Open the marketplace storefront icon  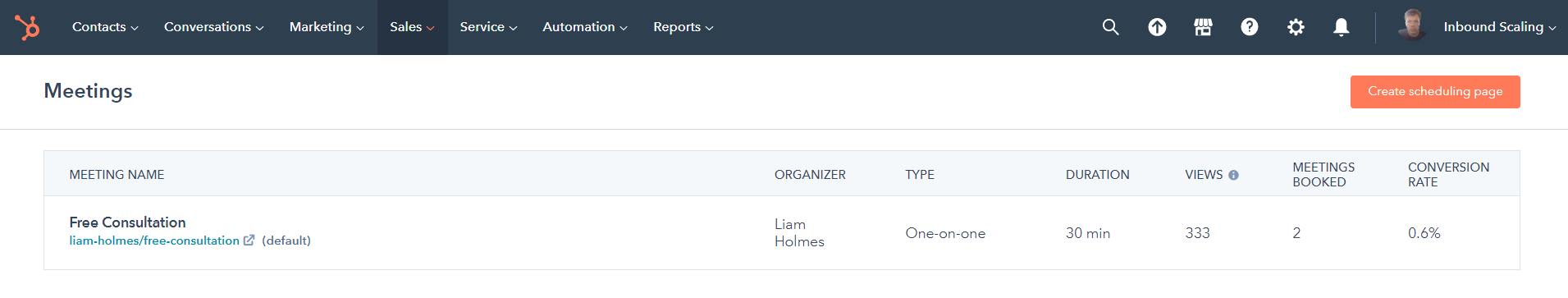[1203, 27]
